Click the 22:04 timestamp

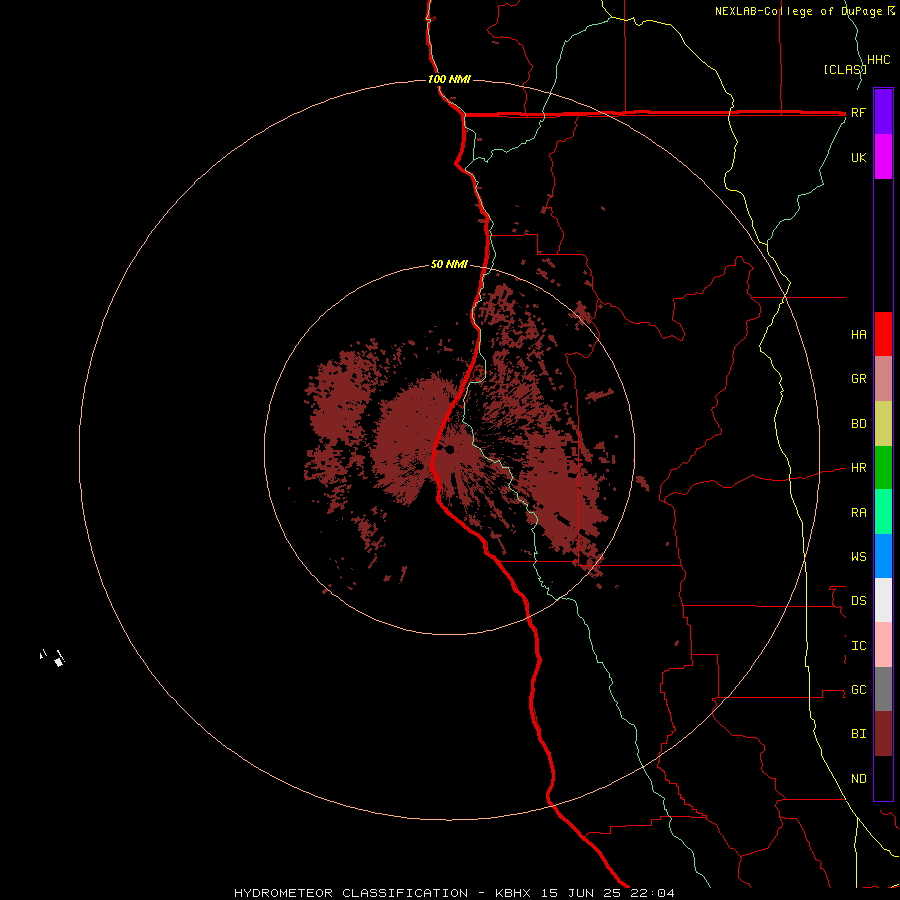point(652,893)
